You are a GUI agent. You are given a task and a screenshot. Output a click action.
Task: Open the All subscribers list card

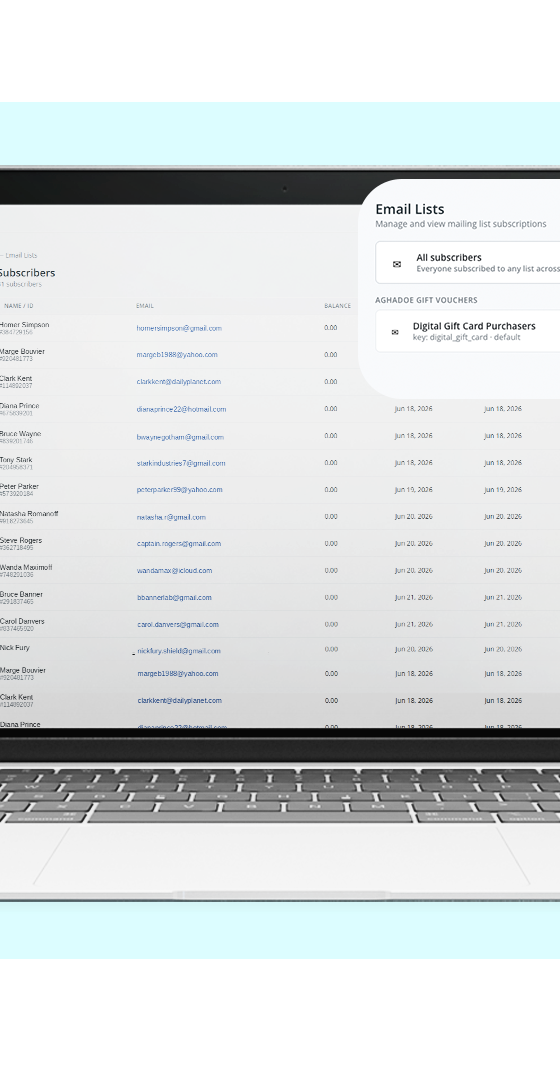[x=468, y=262]
